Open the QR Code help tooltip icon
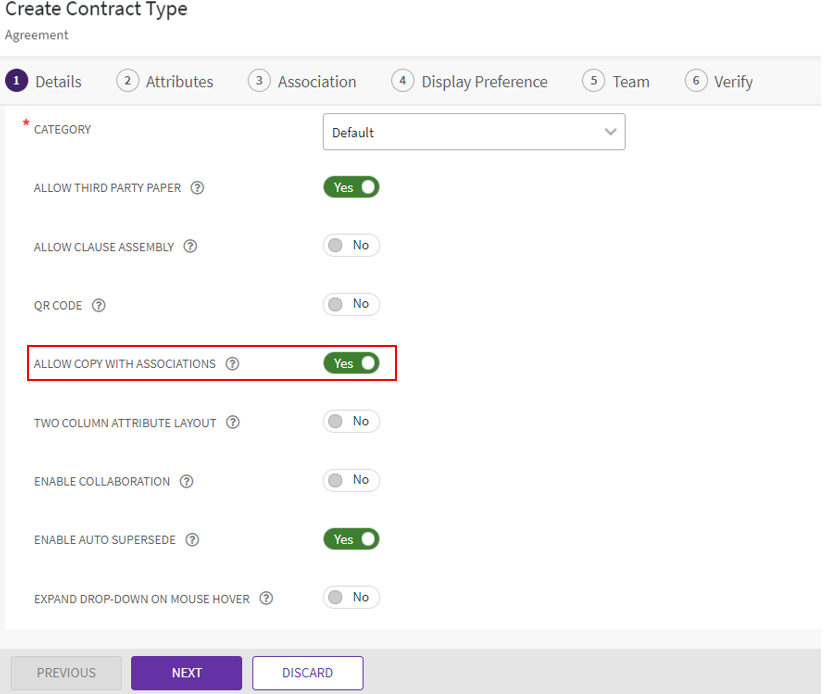 [99, 306]
